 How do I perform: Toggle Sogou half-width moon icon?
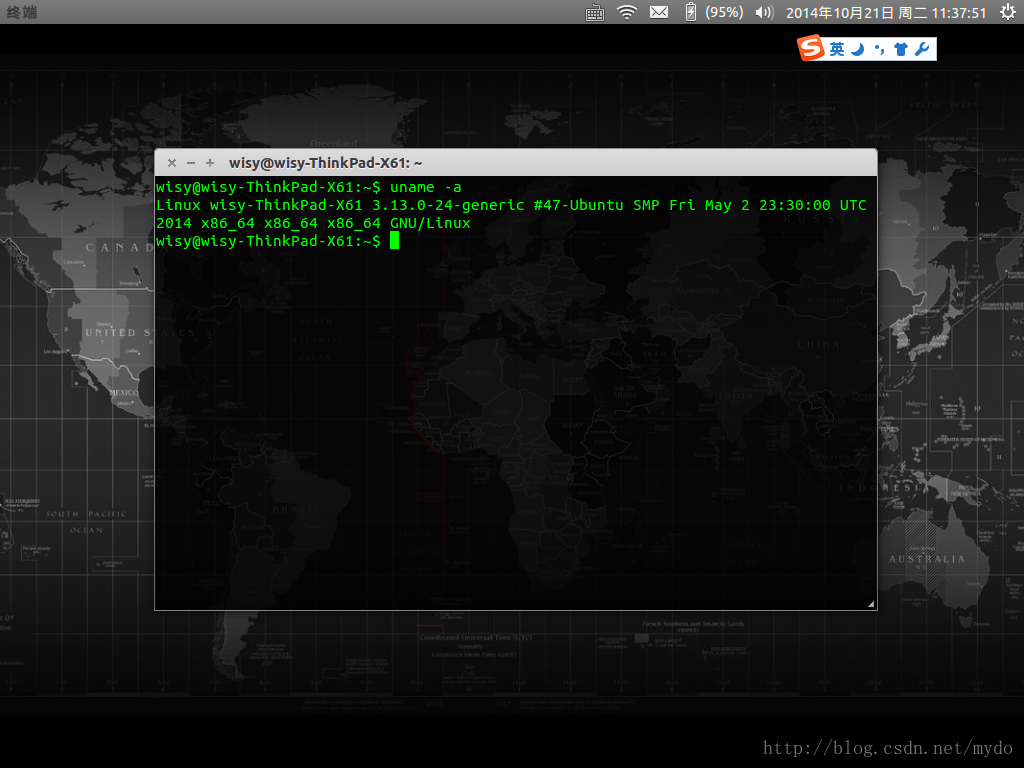[x=858, y=49]
